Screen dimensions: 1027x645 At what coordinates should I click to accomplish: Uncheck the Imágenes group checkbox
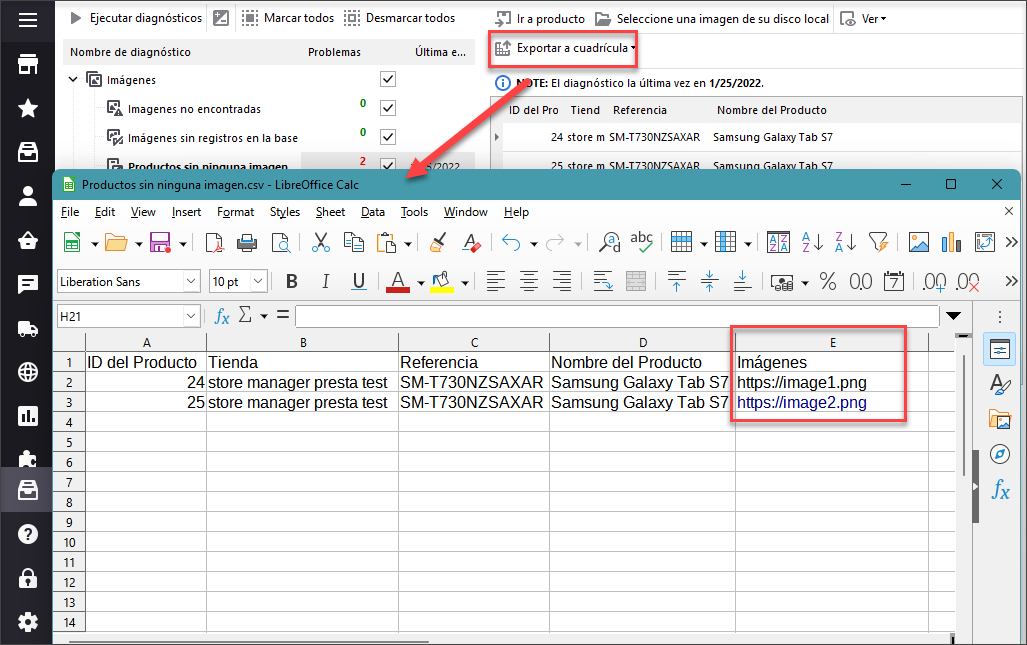[x=388, y=79]
